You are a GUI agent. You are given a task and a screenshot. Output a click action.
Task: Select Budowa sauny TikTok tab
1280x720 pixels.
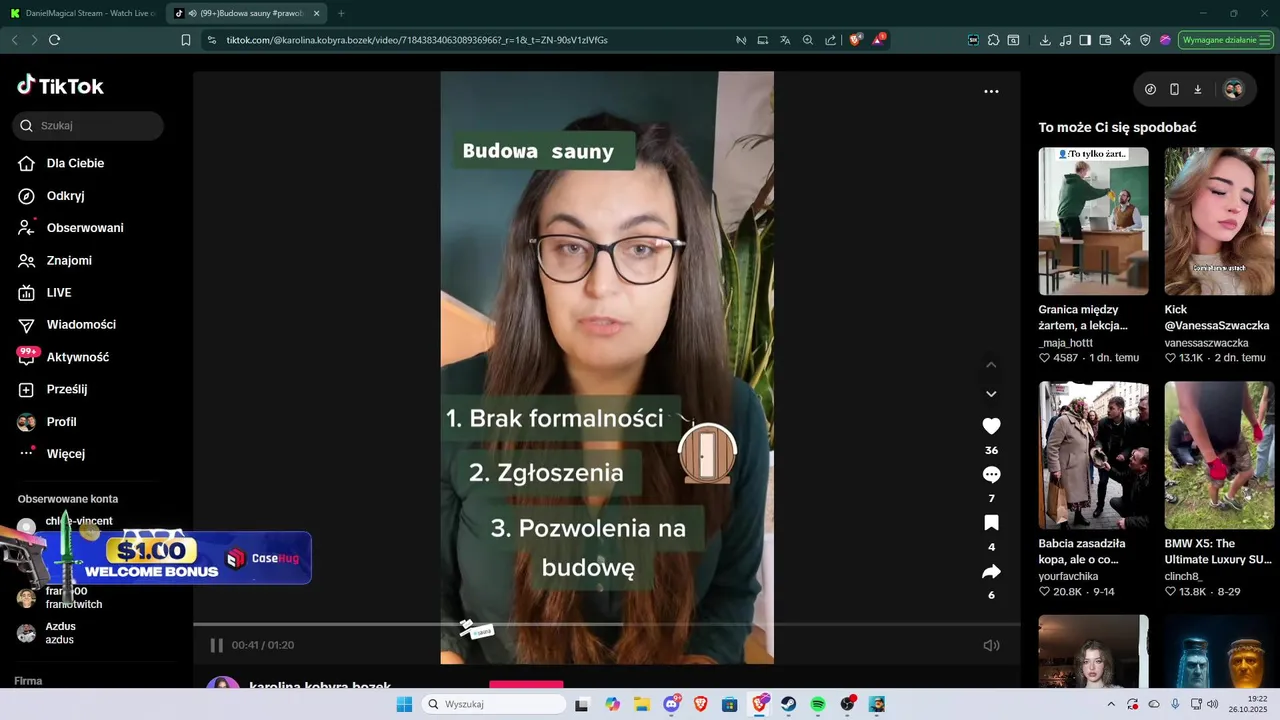pyautogui.click(x=246, y=13)
